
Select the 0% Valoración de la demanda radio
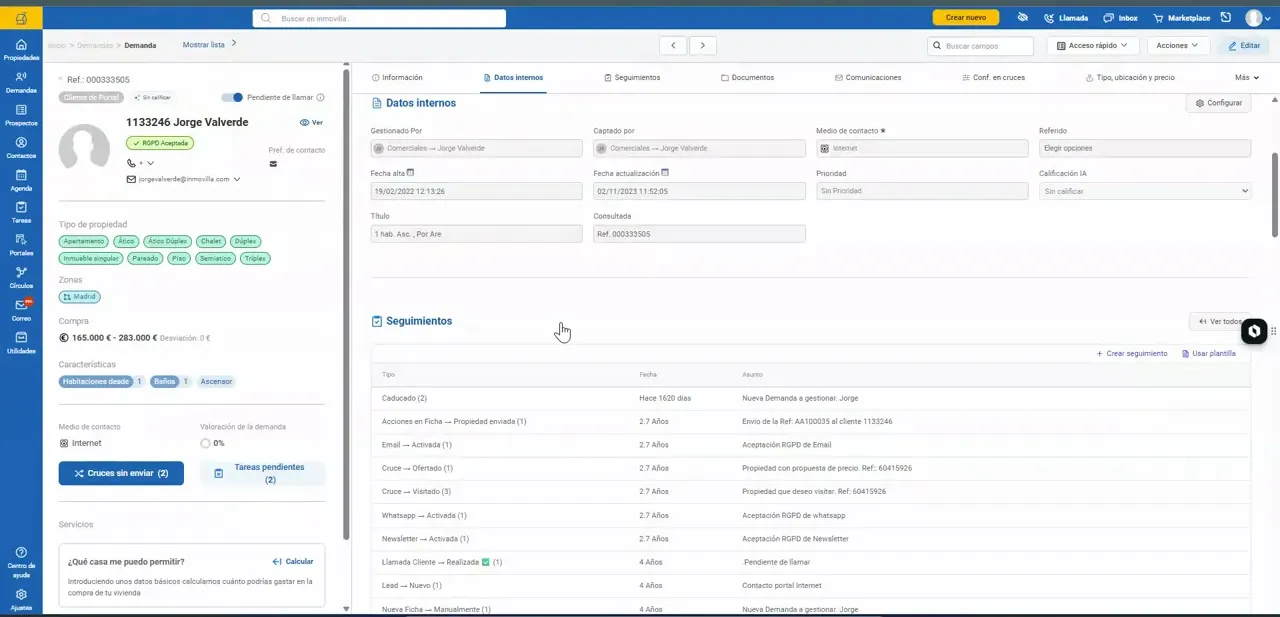[x=205, y=443]
